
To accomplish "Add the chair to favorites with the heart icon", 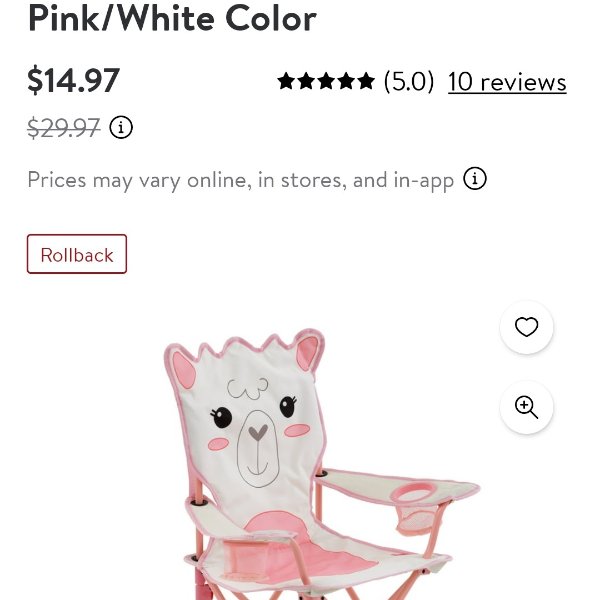I will coord(527,327).
